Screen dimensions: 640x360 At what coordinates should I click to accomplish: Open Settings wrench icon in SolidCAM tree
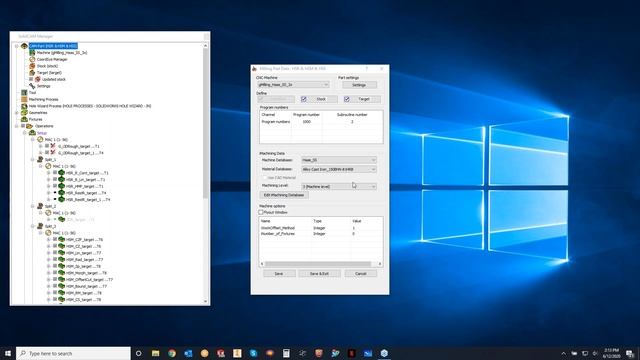(32, 86)
